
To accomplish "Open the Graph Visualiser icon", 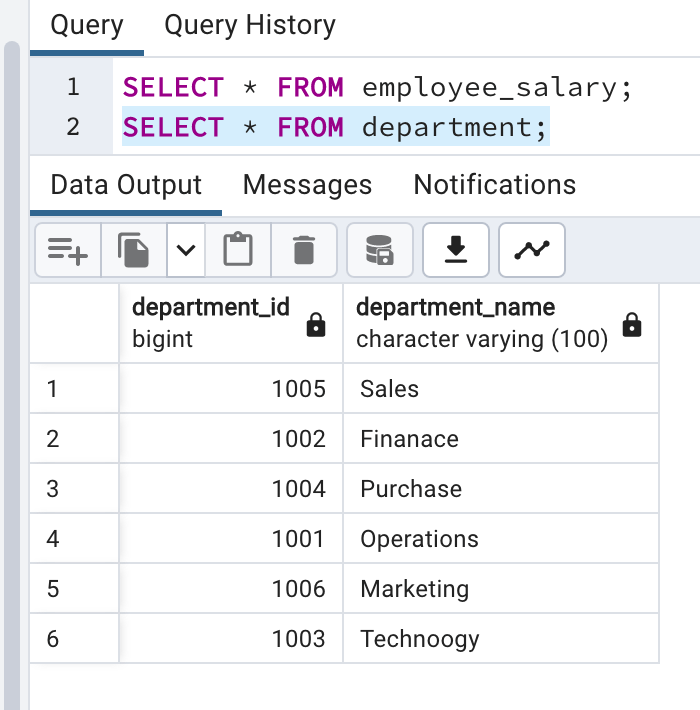I will tap(532, 250).
